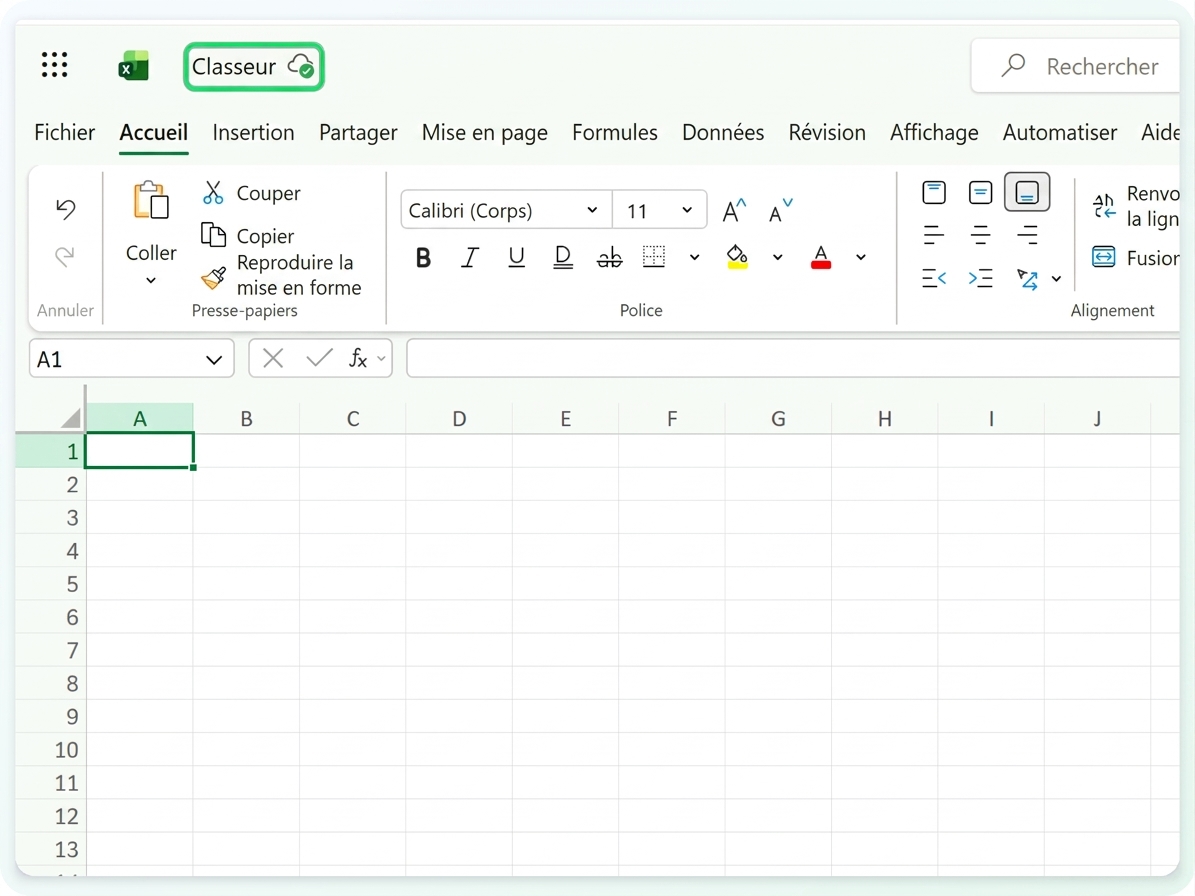
Task: Align text right
Action: tap(1027, 235)
